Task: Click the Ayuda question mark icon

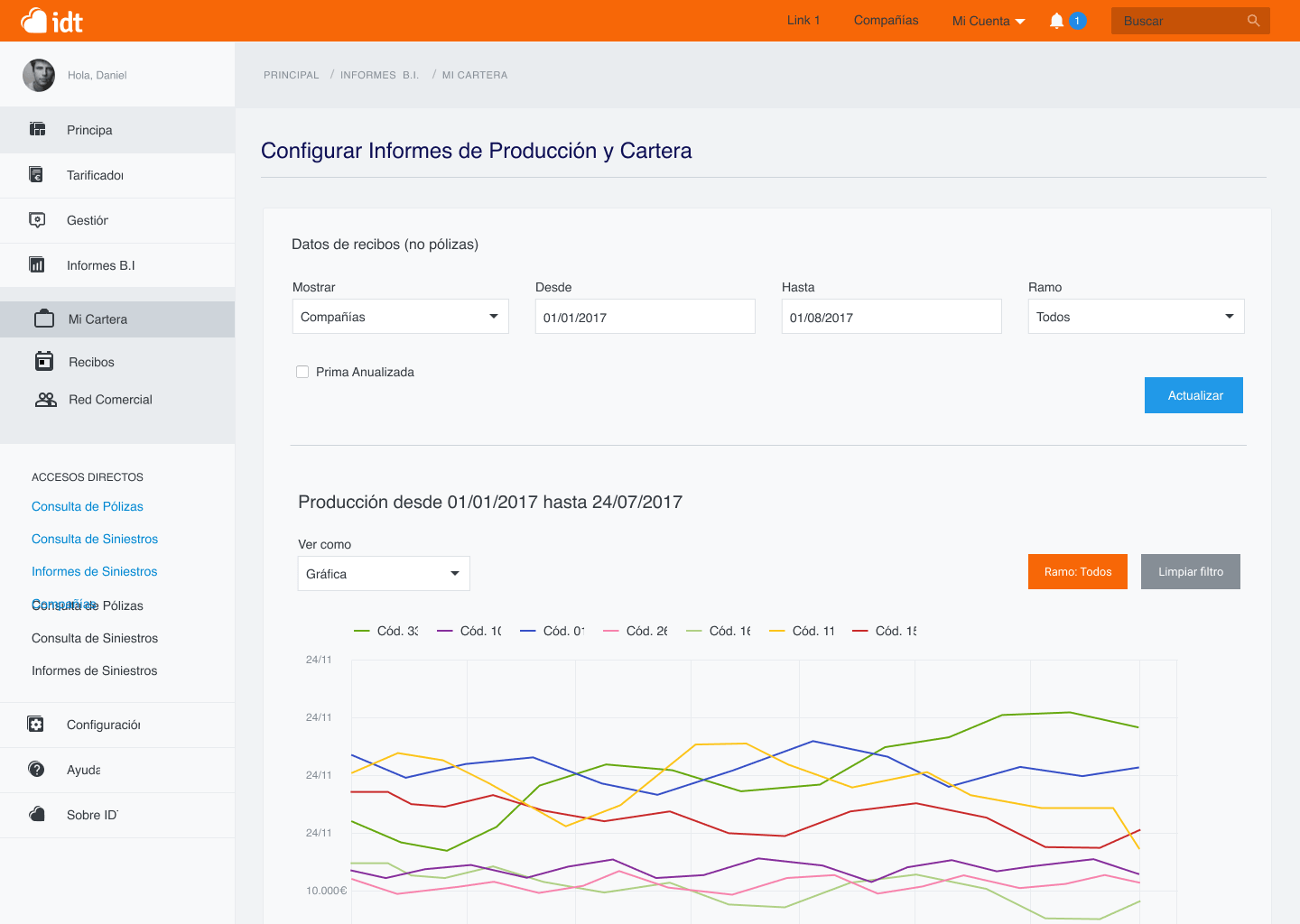Action: [x=36, y=770]
